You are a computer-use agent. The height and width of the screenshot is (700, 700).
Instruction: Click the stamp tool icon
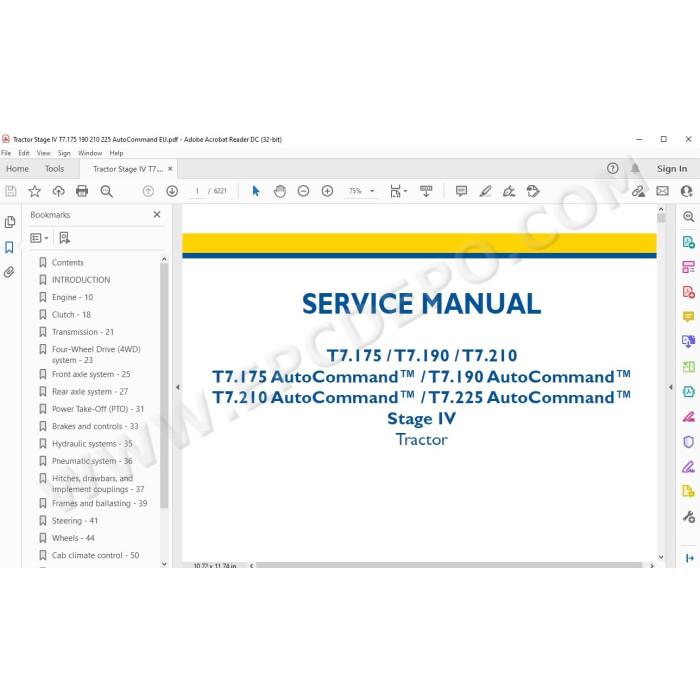533,192
